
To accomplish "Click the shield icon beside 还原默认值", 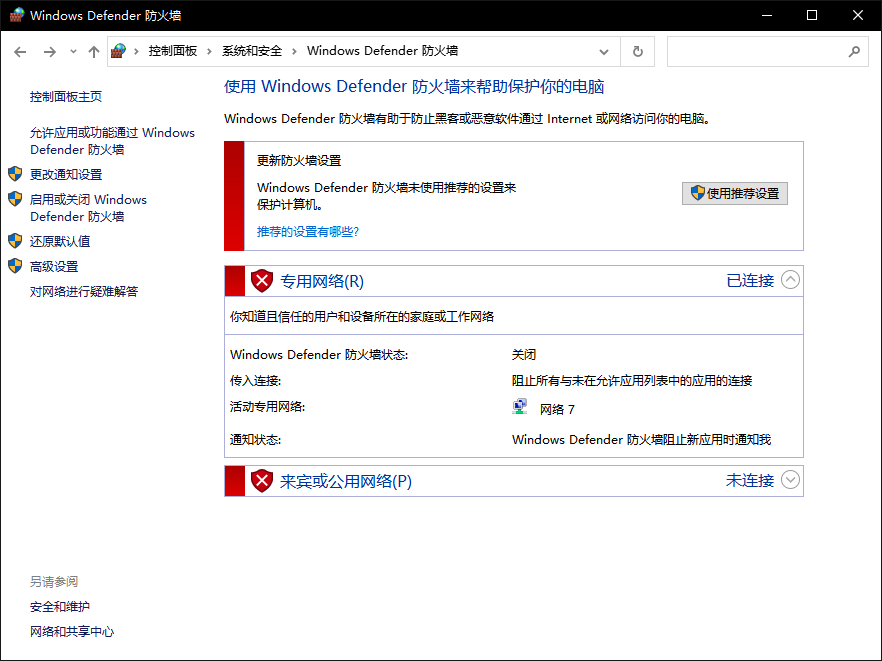I will coord(15,241).
